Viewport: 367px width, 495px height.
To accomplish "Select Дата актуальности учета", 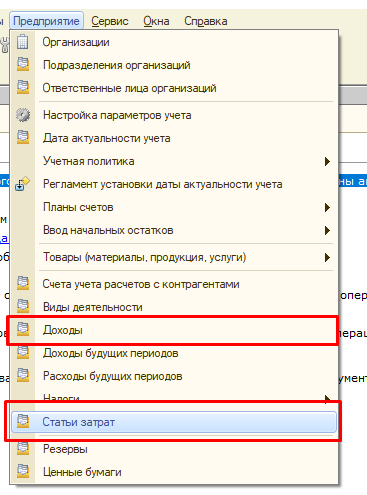I will point(174,138).
